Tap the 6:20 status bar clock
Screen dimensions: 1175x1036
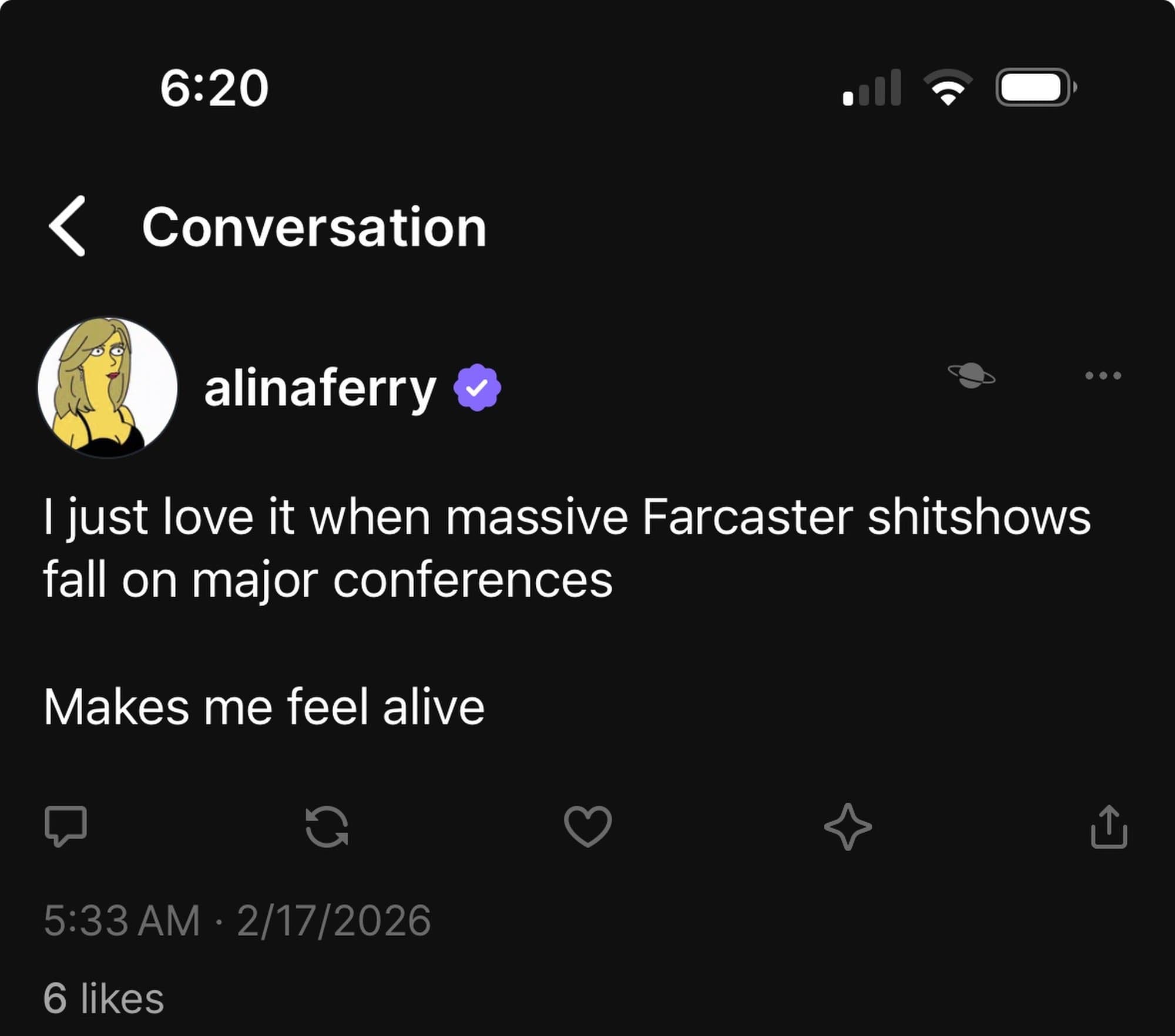tap(214, 88)
